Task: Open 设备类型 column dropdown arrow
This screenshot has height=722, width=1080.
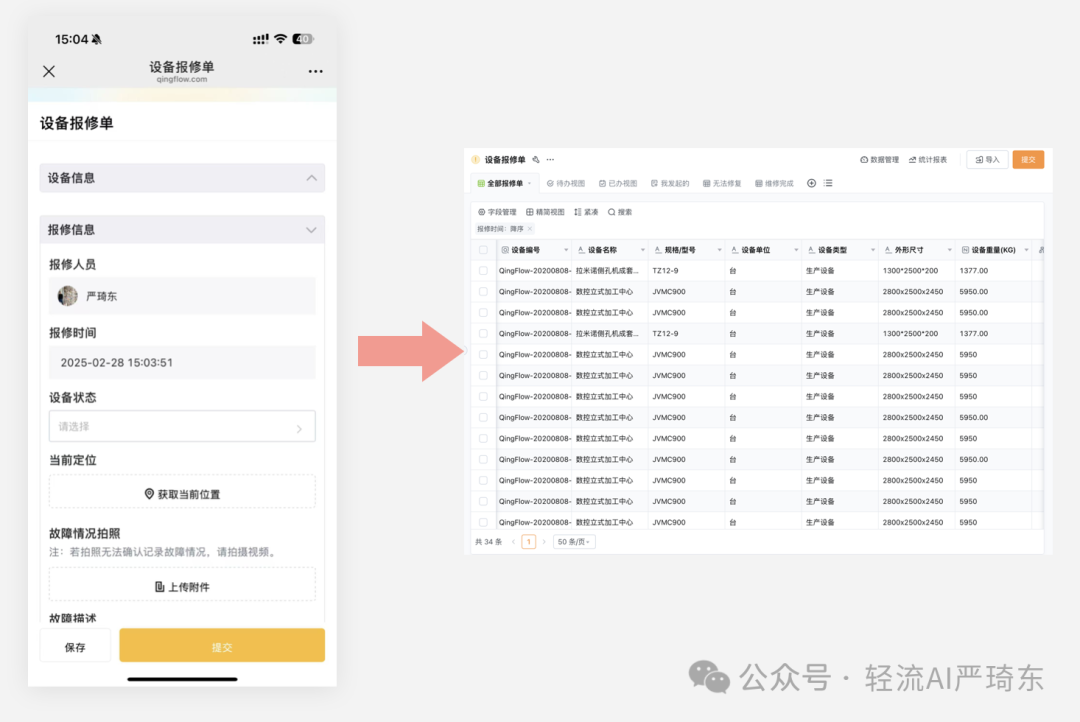Action: coord(873,250)
